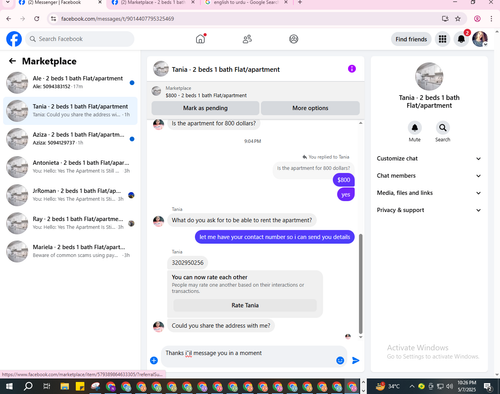Open Ray conversation in list
Viewport: 500px width, 394px height.
[x=70, y=223]
